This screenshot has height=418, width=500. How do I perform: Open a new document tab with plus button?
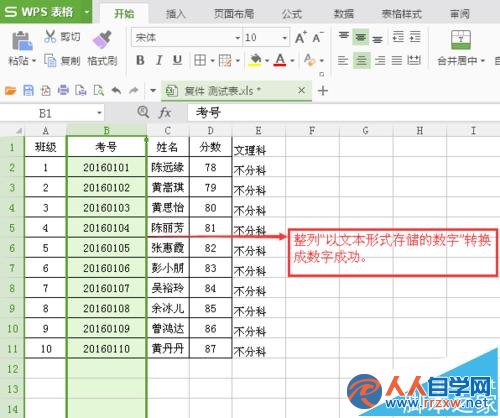click(x=323, y=90)
